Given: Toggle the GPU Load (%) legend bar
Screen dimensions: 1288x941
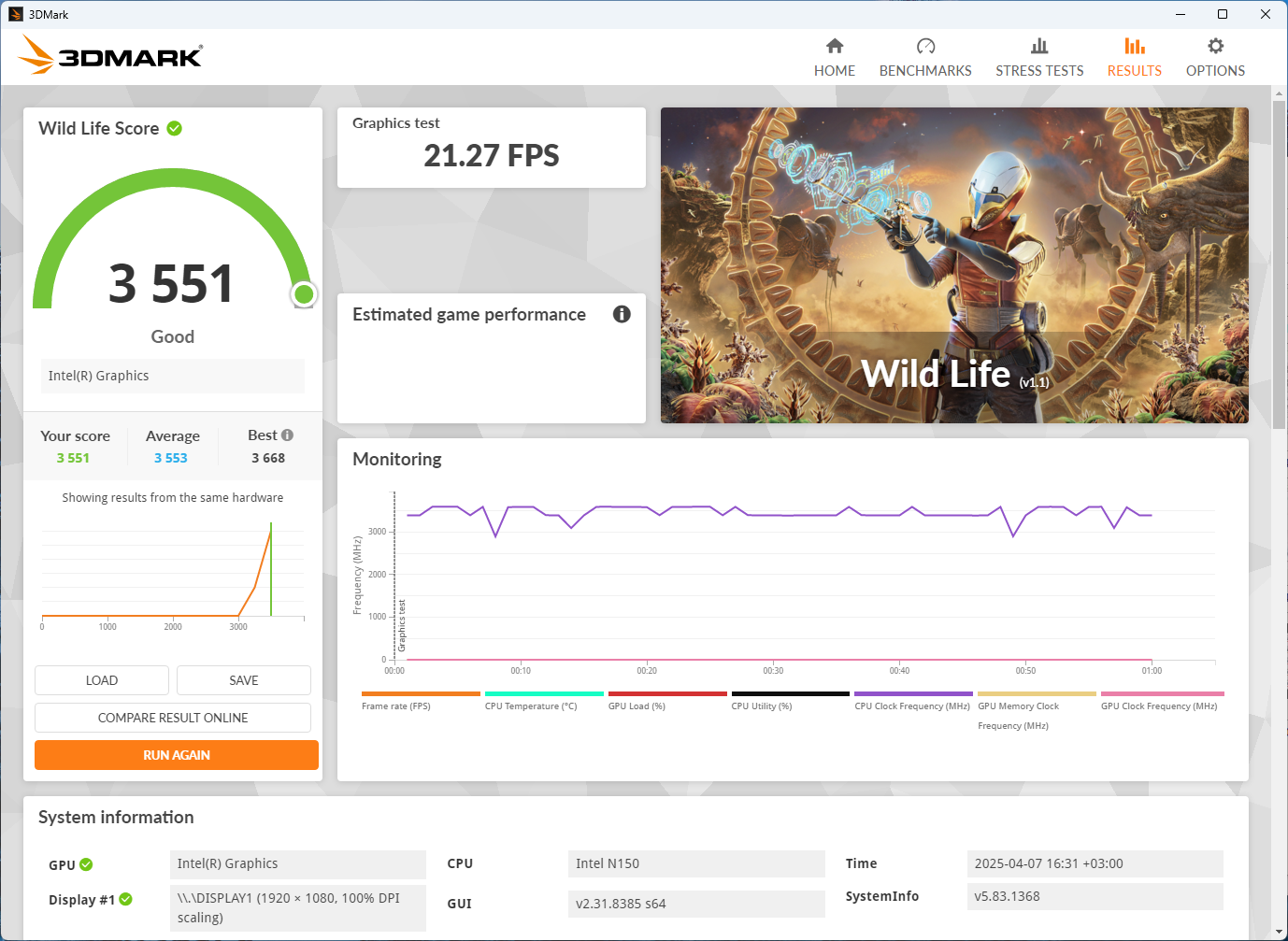Looking at the screenshot, I should [x=667, y=694].
